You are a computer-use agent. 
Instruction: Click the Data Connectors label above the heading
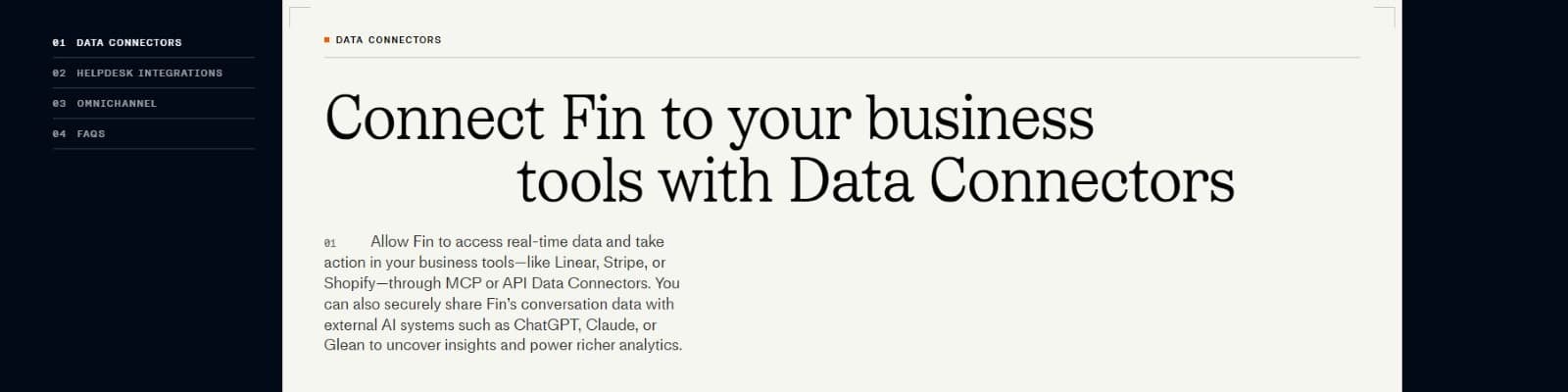tap(388, 40)
